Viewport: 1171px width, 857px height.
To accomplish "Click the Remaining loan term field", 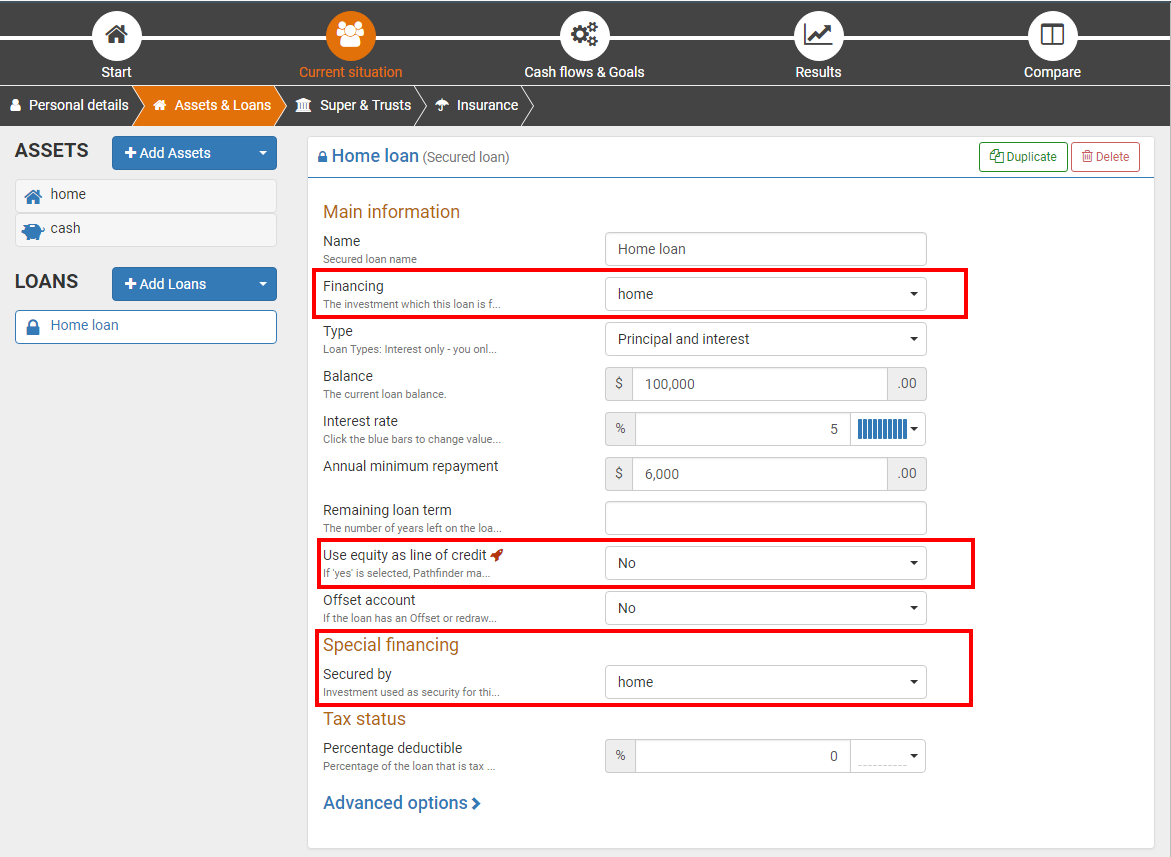I will 765,518.
